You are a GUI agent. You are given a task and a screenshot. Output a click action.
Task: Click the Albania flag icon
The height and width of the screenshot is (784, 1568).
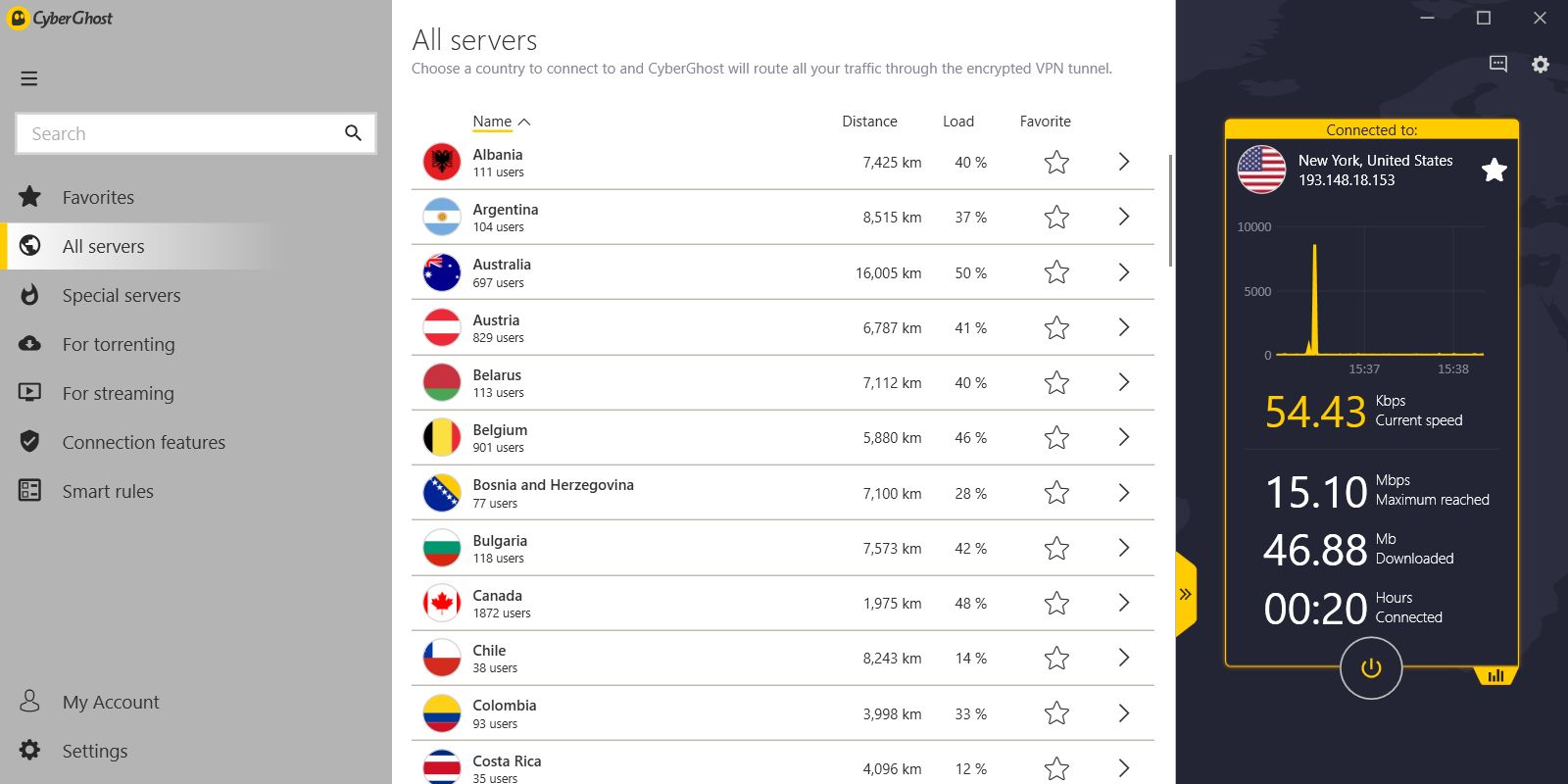(442, 162)
